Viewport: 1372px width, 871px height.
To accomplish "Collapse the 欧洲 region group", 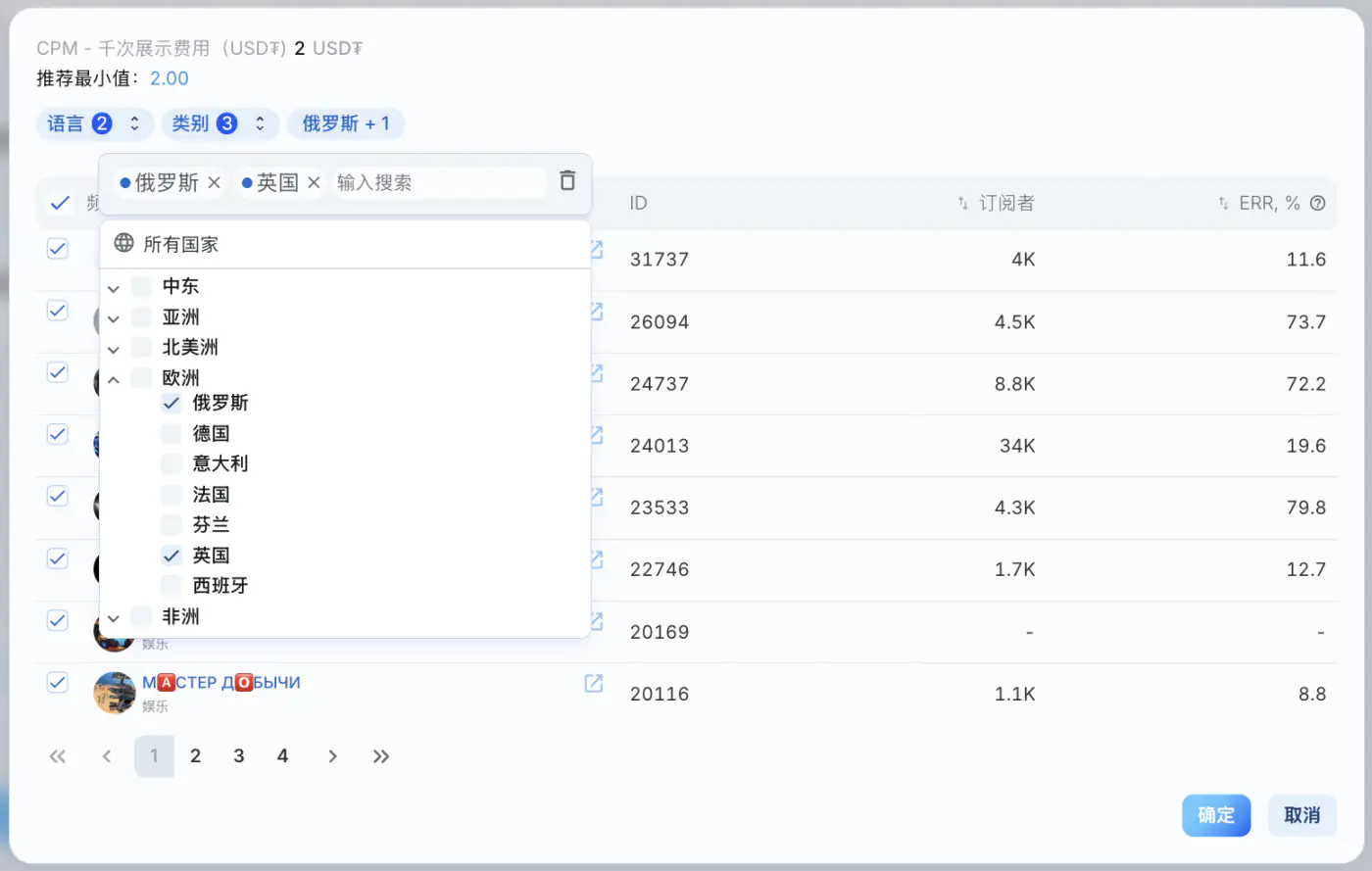I will click(x=114, y=379).
